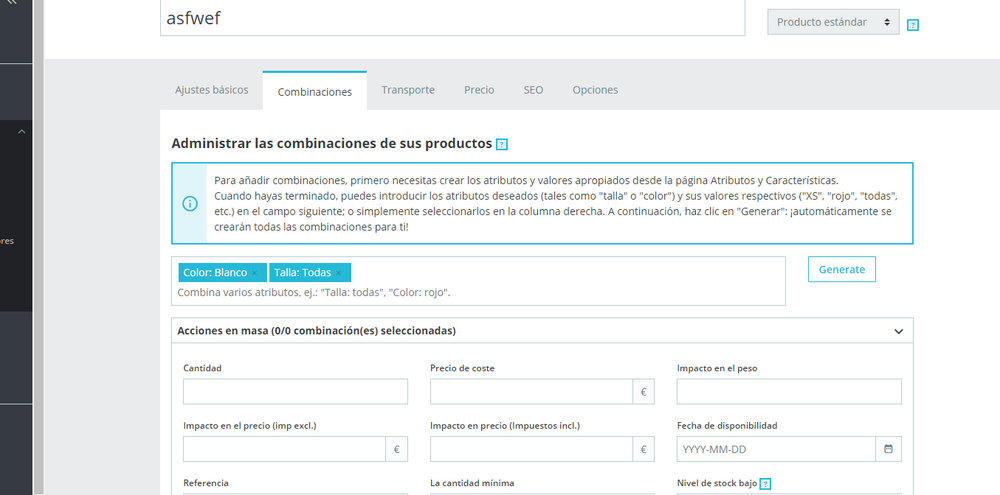
Task: Go to the Precio tab
Action: coord(479,90)
